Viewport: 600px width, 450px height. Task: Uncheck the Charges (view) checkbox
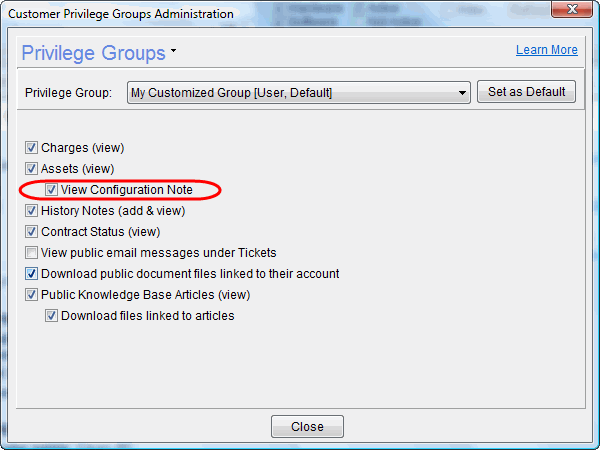[32, 148]
